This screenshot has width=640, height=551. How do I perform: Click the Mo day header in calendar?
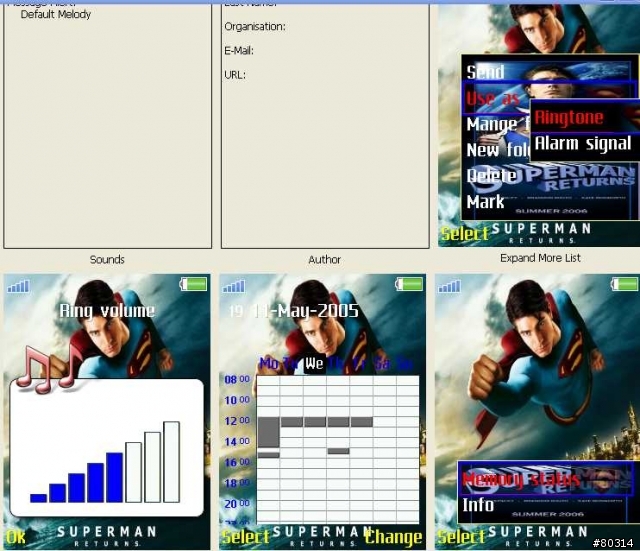269,363
